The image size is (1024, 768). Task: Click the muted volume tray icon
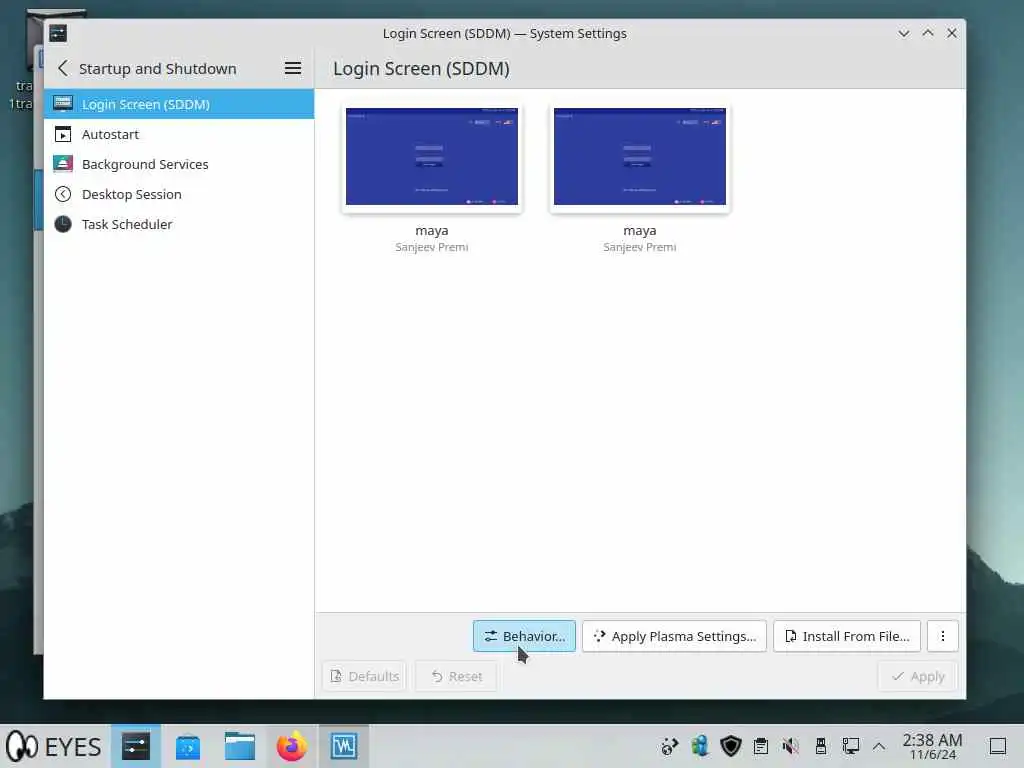click(791, 746)
